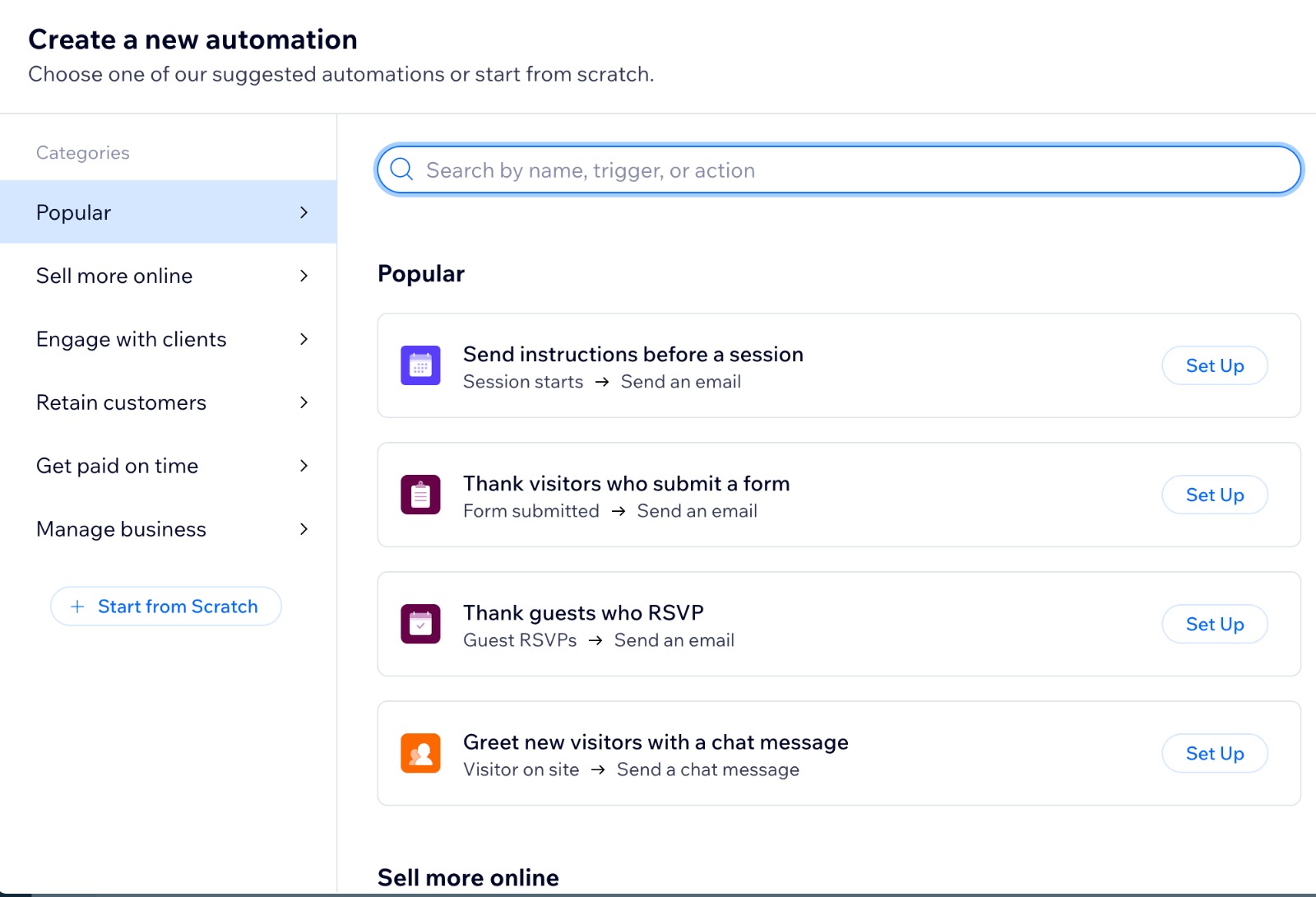Expand the Engage with clients chevron

click(x=304, y=339)
